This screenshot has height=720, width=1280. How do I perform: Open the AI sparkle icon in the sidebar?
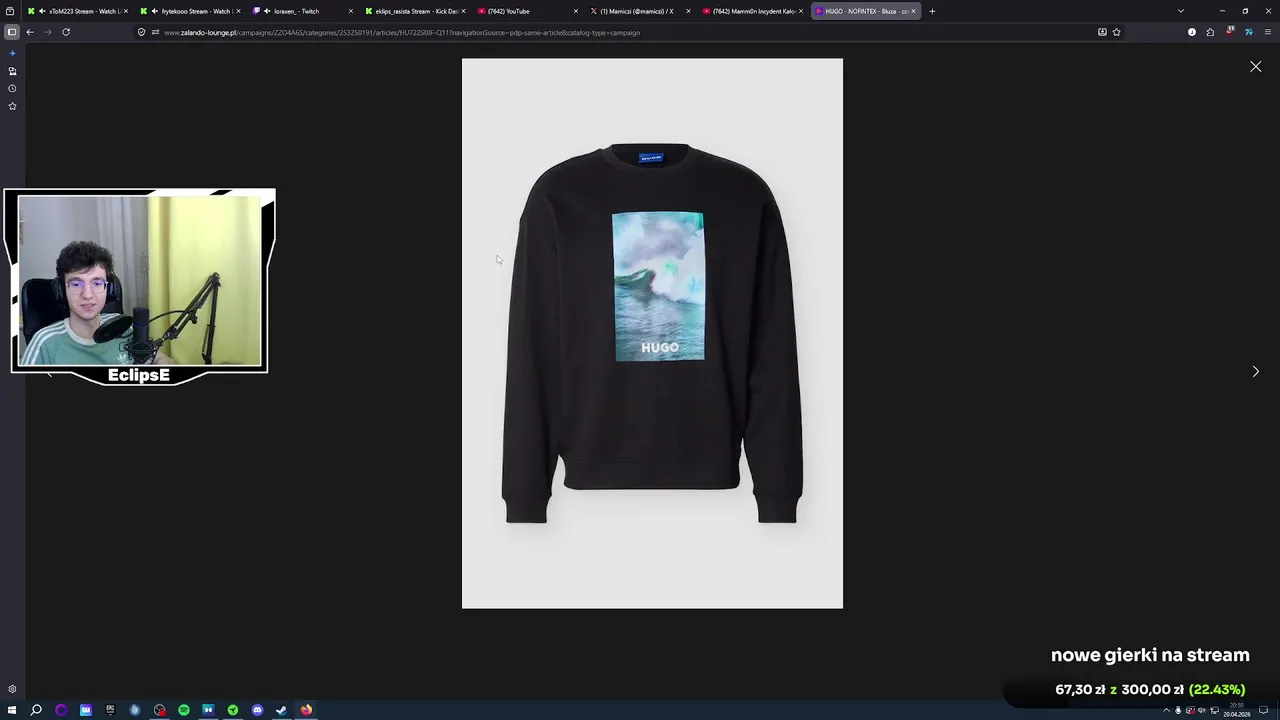pyautogui.click(x=12, y=53)
